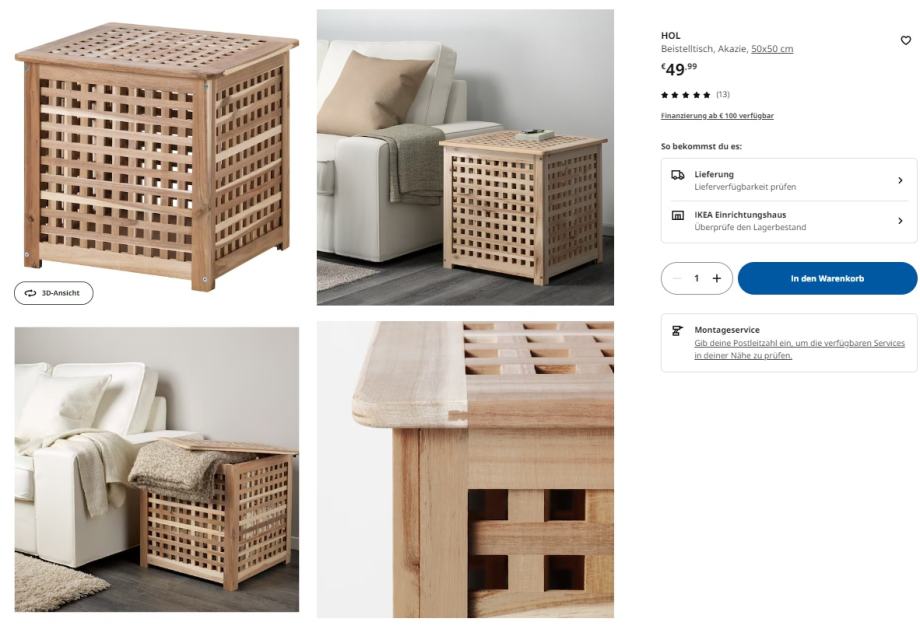
Task: Decrease quantity with minus icon
Action: (677, 278)
